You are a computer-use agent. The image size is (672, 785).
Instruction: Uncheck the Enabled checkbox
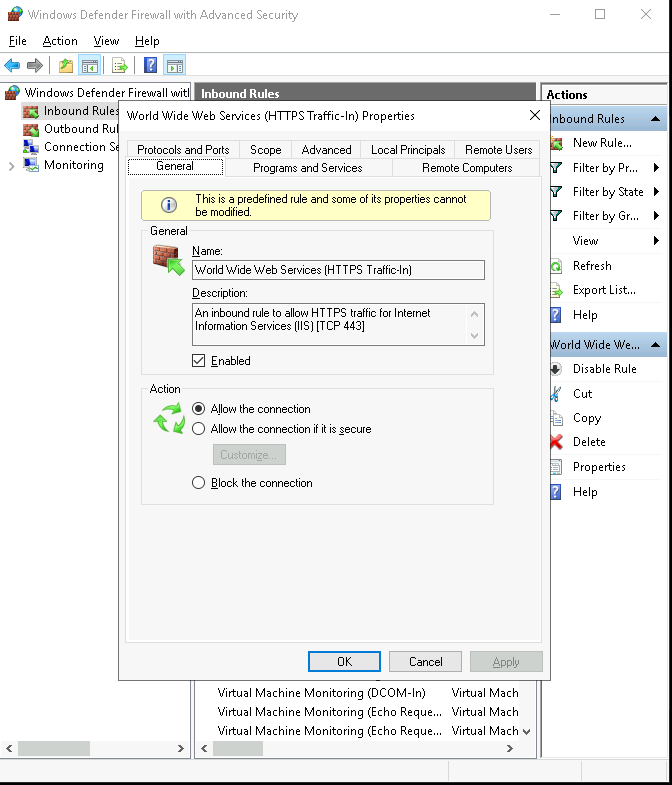click(x=199, y=361)
